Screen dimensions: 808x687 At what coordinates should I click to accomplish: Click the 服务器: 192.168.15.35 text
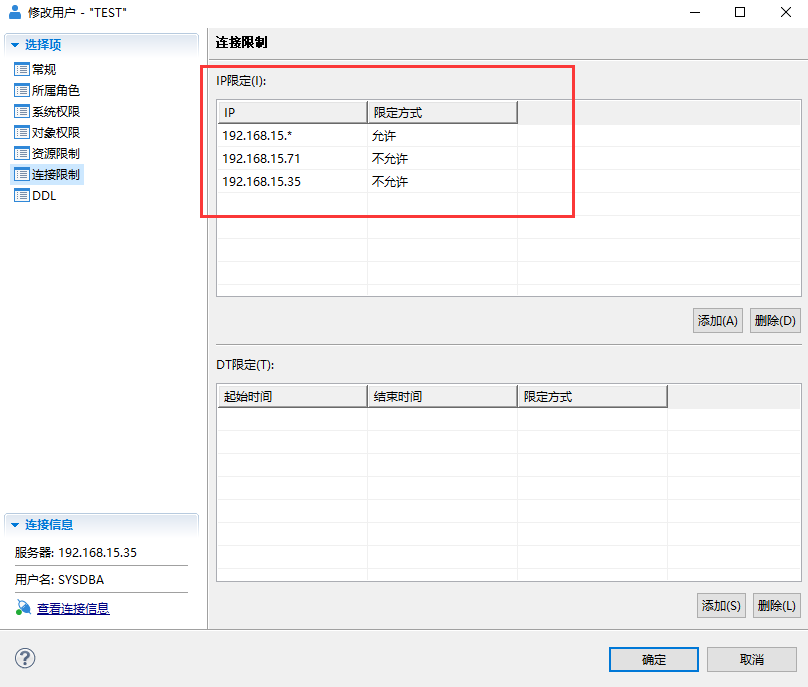click(x=76, y=552)
